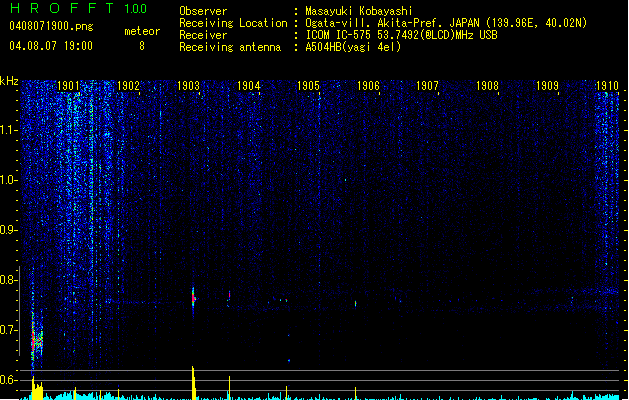Click the meteor label

pyautogui.click(x=142, y=31)
